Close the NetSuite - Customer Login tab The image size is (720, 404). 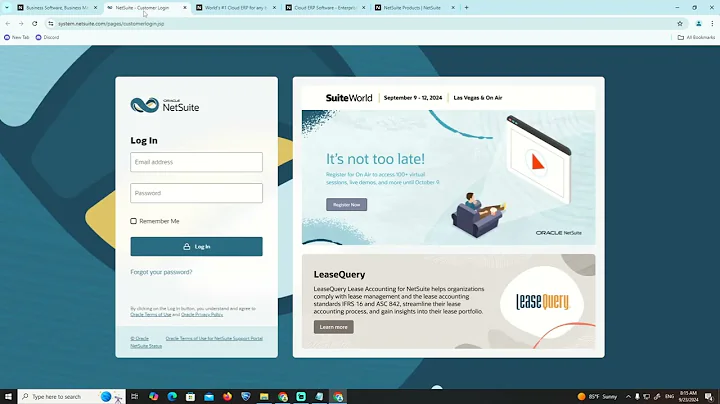click(185, 7)
